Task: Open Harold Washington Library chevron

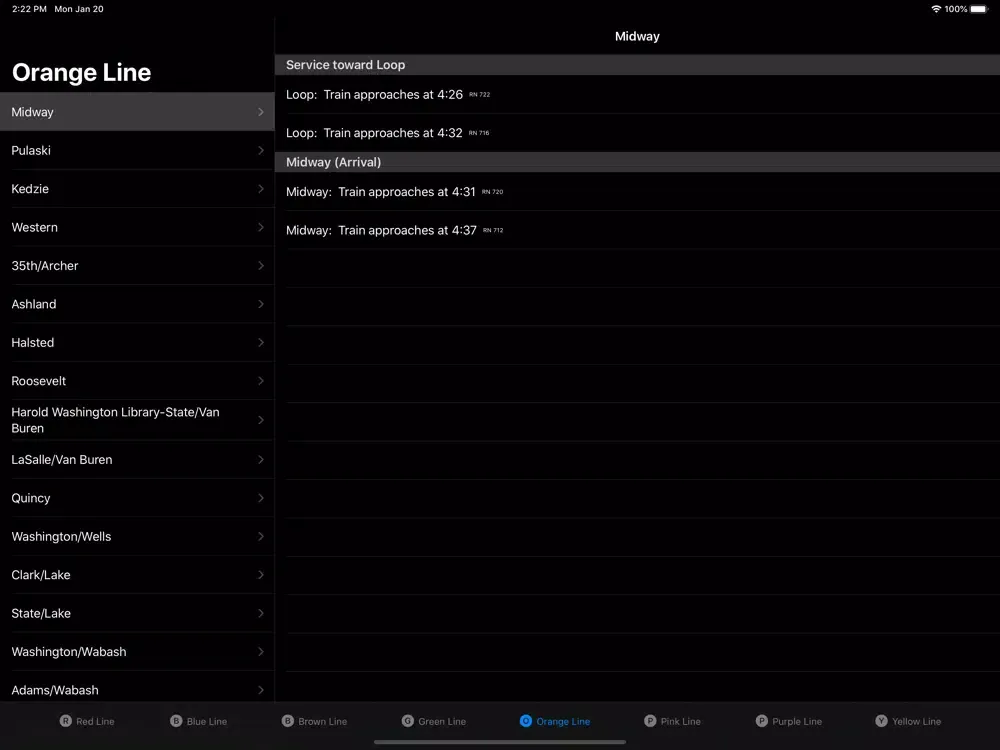Action: click(x=261, y=420)
